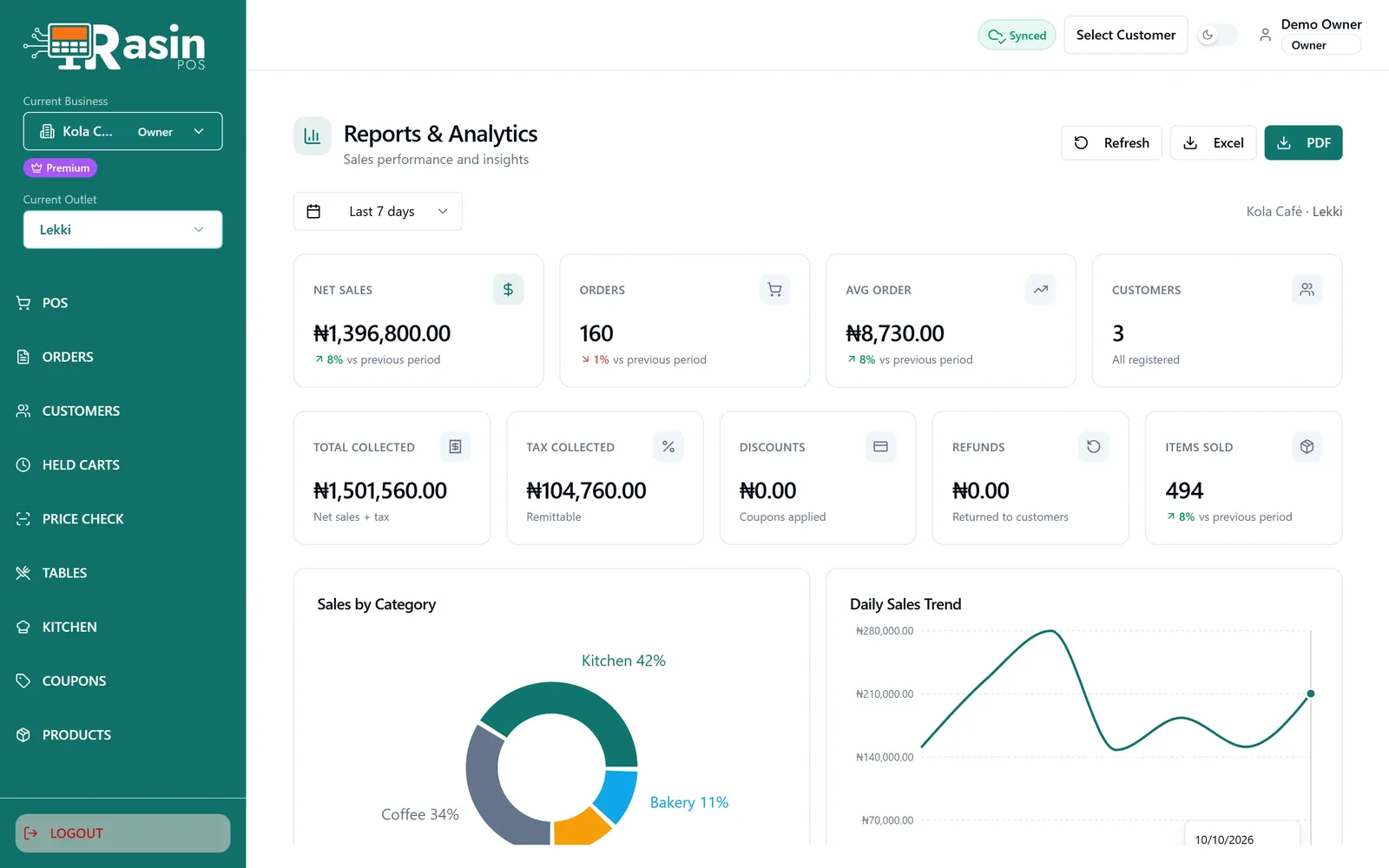Open POS from the sidebar
Screen dimensions: 1389x868
pos(122,303)
